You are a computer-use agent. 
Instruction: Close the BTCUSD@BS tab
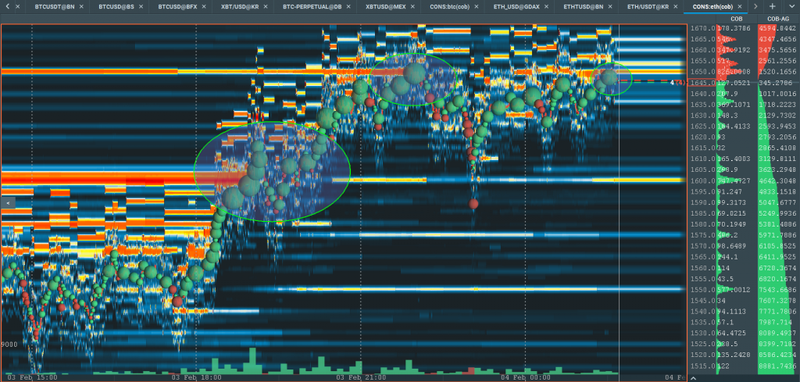[x=142, y=7]
